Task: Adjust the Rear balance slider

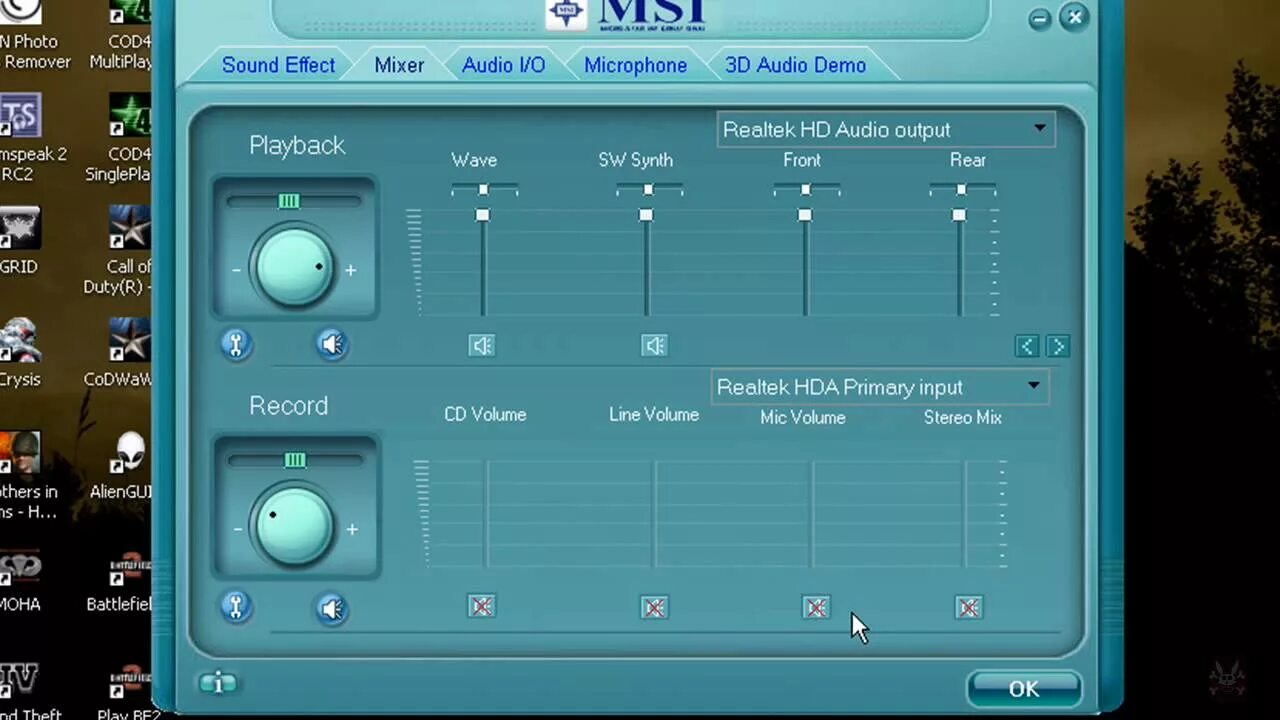Action: (962, 189)
